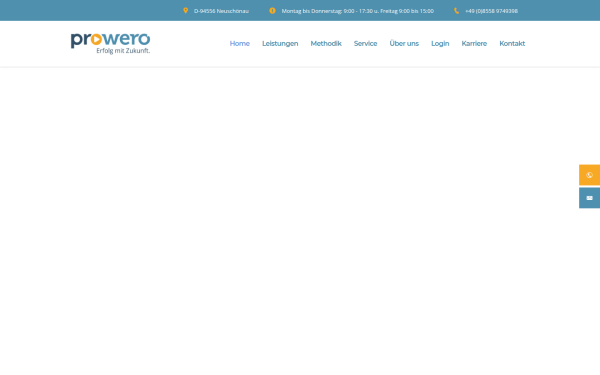Go to the Kontakt page
600x375 pixels.
click(x=512, y=44)
